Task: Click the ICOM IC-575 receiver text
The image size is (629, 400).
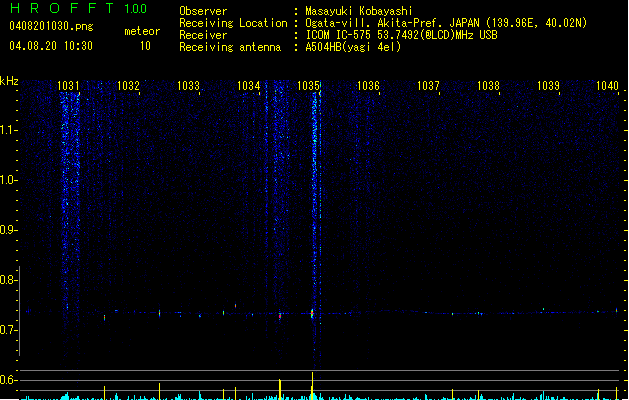Action: [x=402, y=35]
